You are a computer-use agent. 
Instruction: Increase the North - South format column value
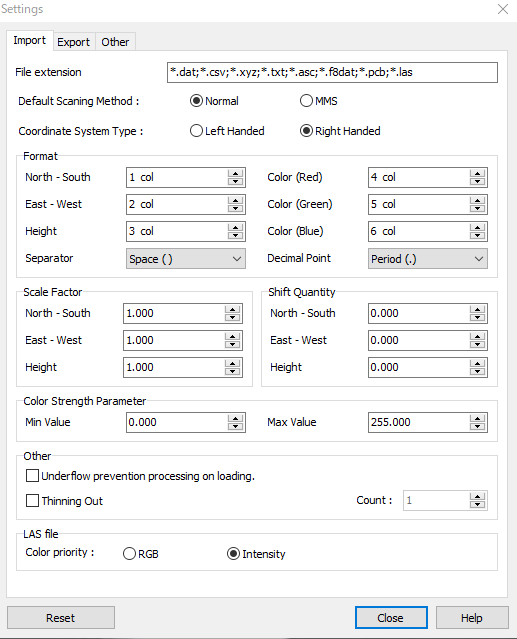235,173
